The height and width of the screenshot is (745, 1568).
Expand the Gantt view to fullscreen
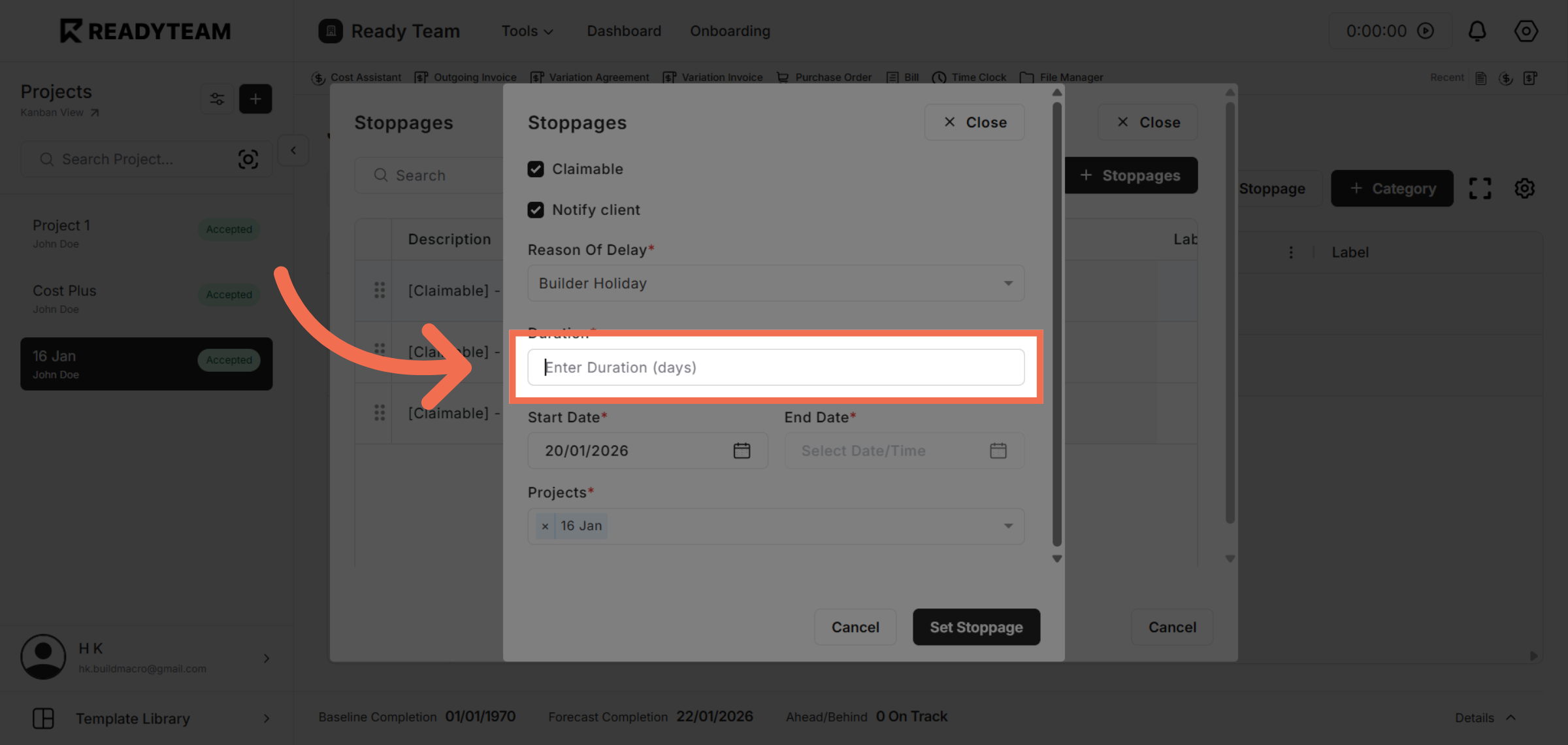tap(1480, 188)
